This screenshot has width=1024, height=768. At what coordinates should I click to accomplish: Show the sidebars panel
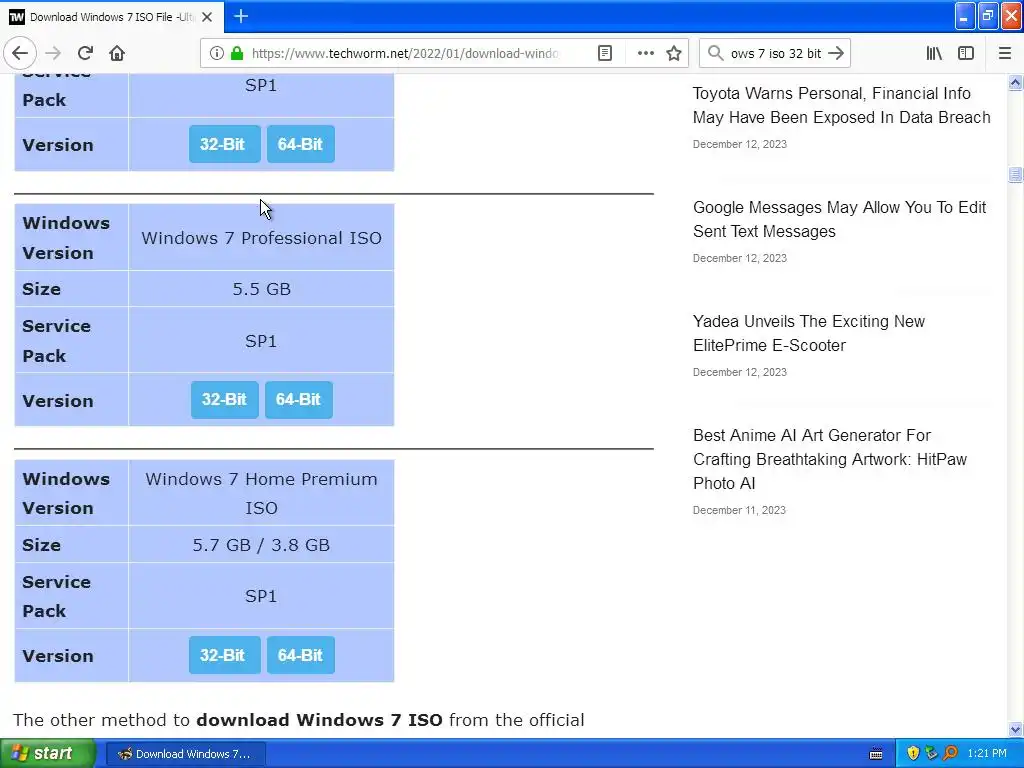[966, 54]
